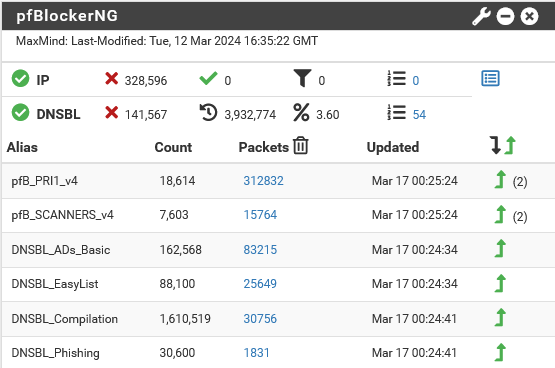Click the Count column header
This screenshot has width=555, height=368.
[x=173, y=147]
